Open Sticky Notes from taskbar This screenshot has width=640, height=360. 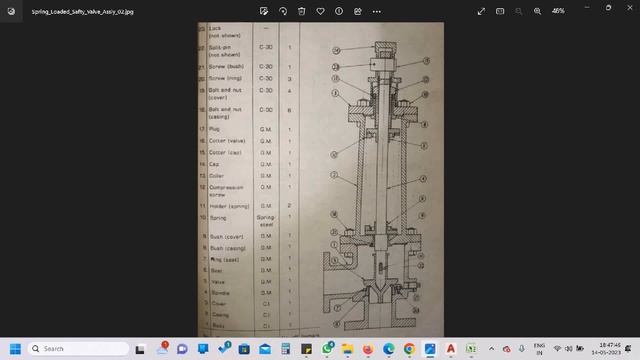tap(306, 349)
